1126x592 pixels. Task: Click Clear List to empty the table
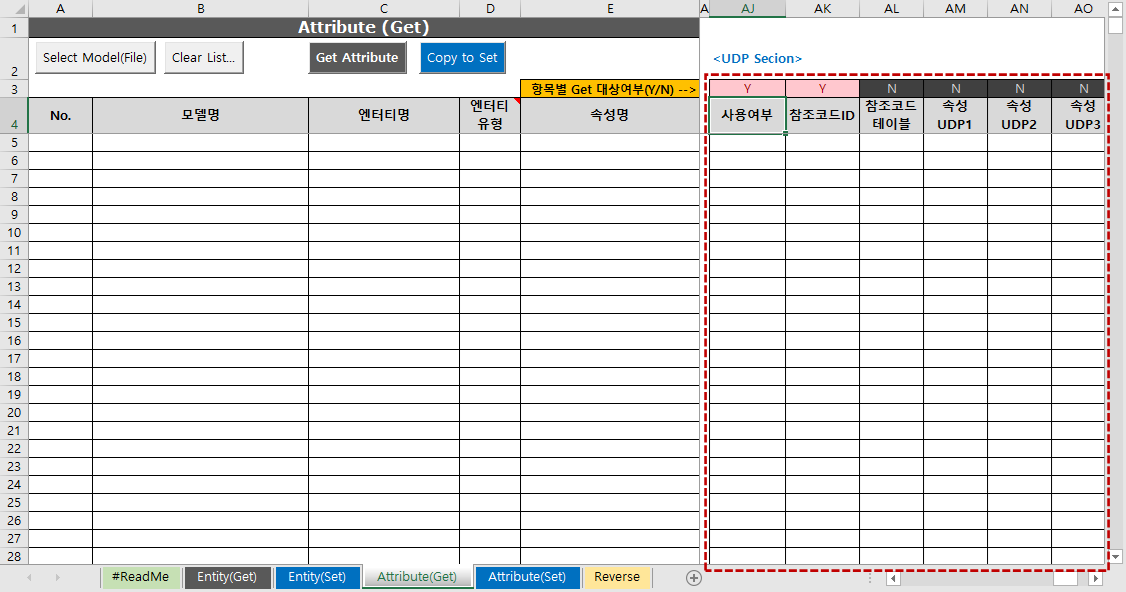pyautogui.click(x=203, y=57)
